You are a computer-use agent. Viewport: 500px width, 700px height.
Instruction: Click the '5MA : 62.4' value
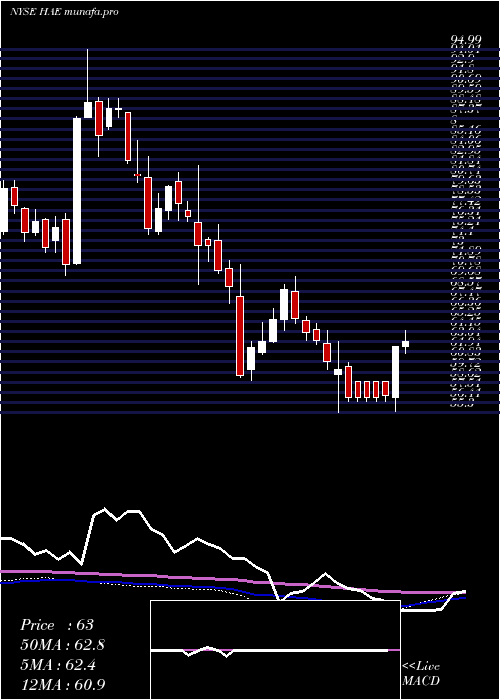tap(59, 665)
